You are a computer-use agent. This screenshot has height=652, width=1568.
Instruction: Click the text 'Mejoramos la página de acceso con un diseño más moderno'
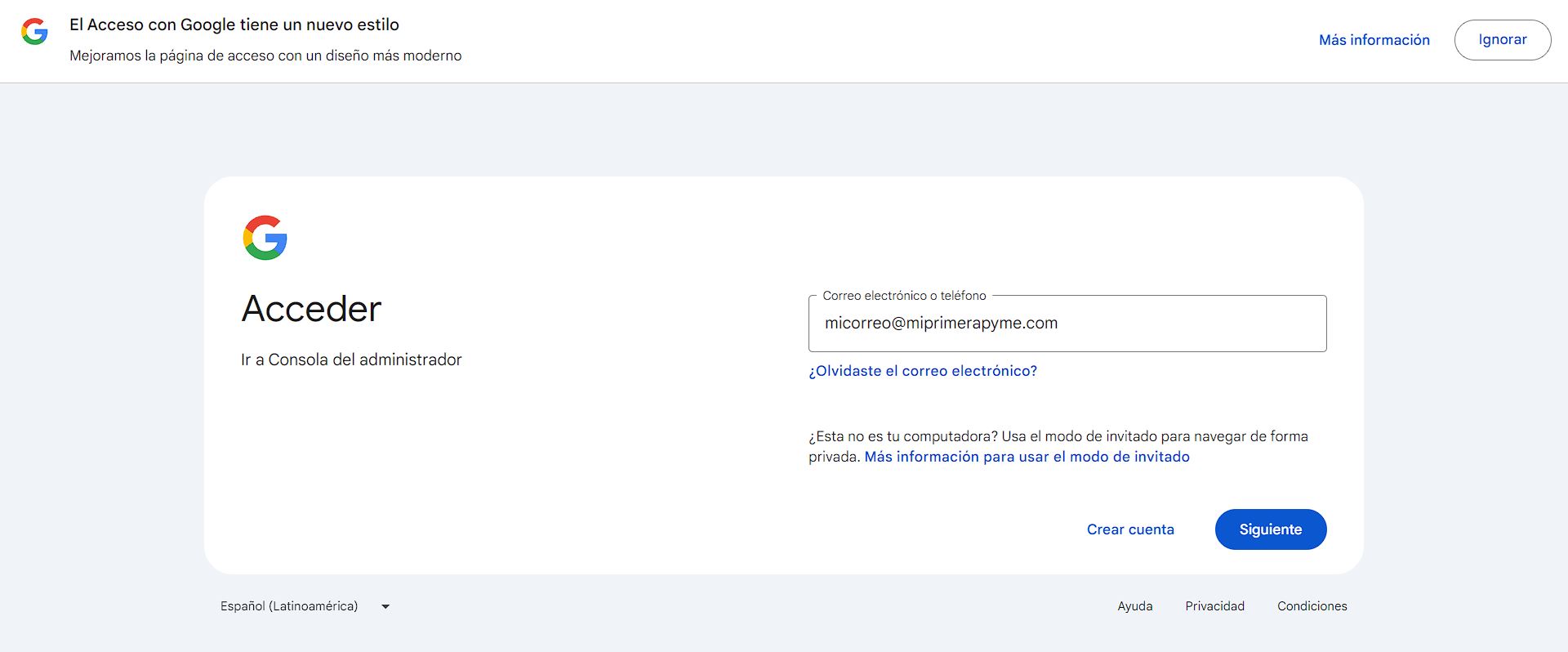(x=265, y=56)
